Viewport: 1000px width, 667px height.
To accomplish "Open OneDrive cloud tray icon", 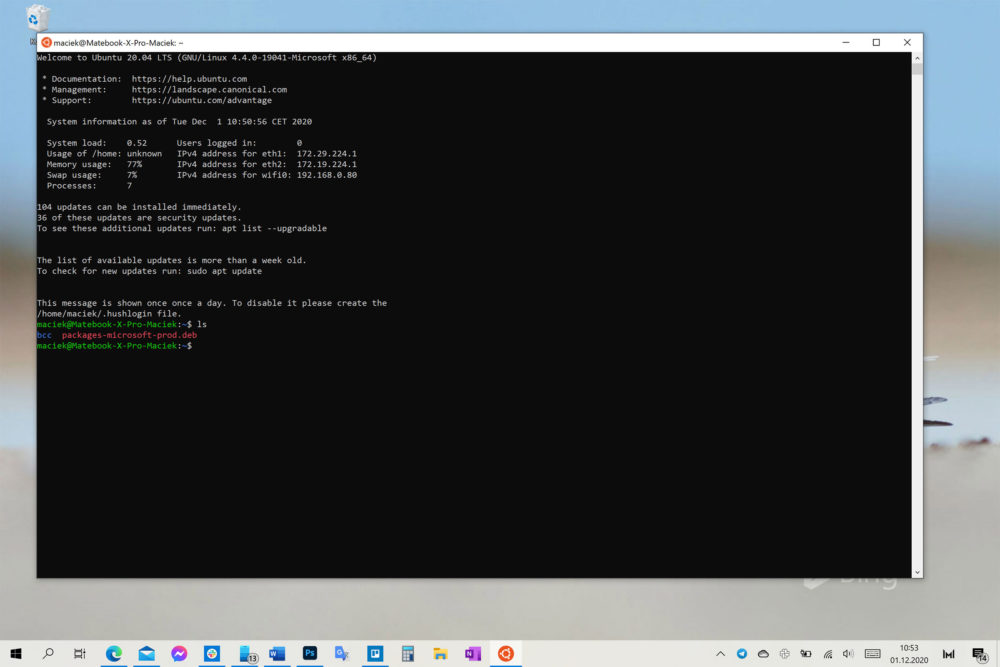I will click(x=763, y=654).
